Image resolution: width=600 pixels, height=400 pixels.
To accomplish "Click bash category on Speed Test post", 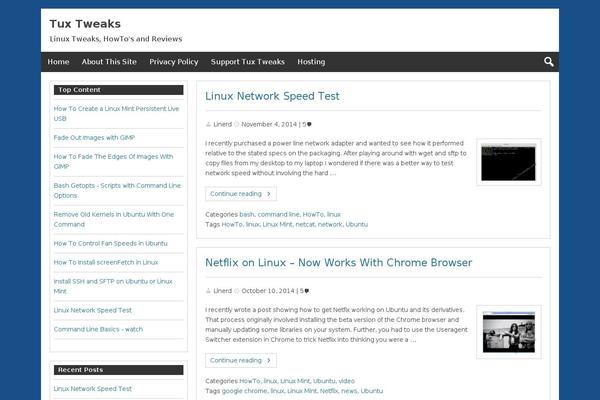I will [x=247, y=214].
